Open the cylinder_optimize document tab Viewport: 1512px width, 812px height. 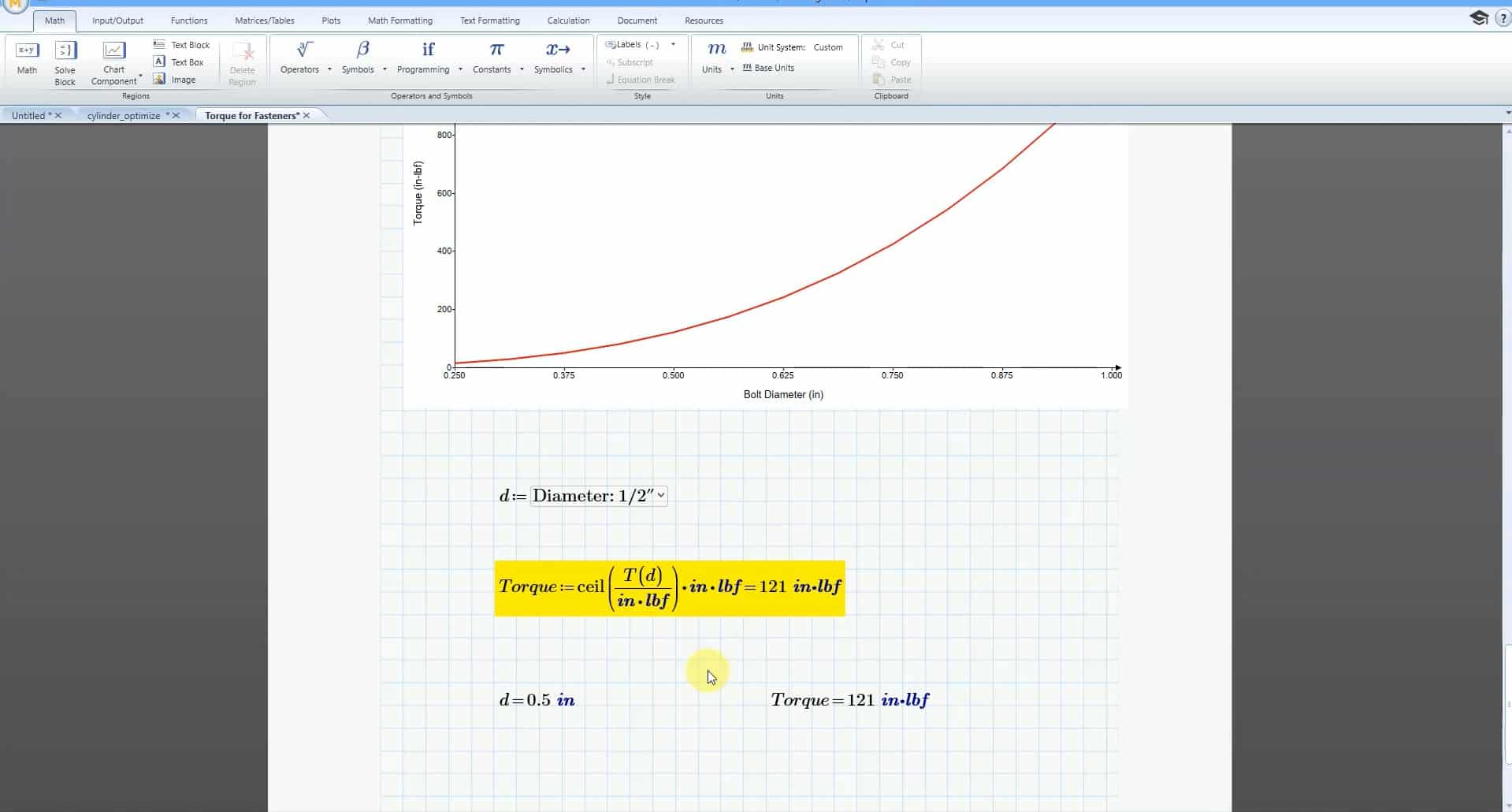pyautogui.click(x=124, y=116)
